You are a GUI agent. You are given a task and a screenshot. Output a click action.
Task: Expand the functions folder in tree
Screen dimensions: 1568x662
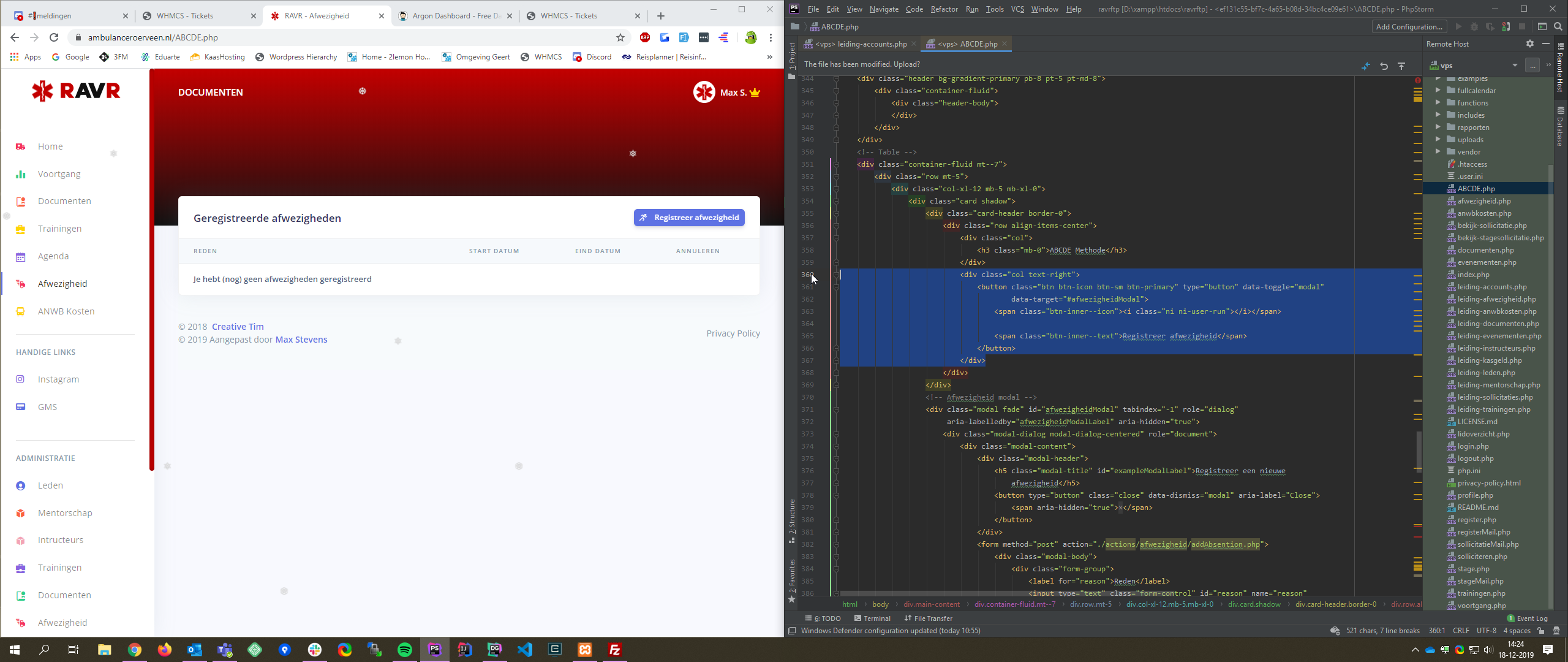1438,102
